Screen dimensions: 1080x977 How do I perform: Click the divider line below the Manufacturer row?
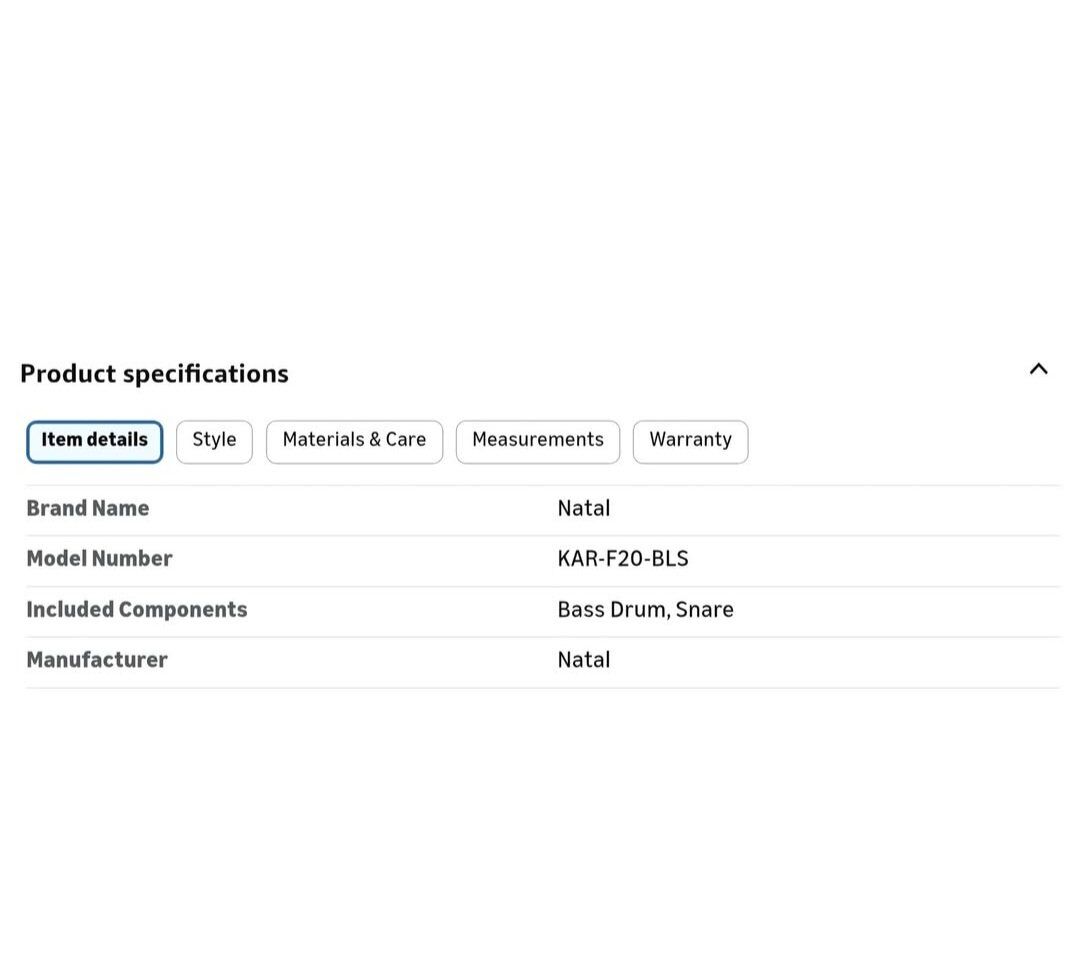[x=542, y=688]
